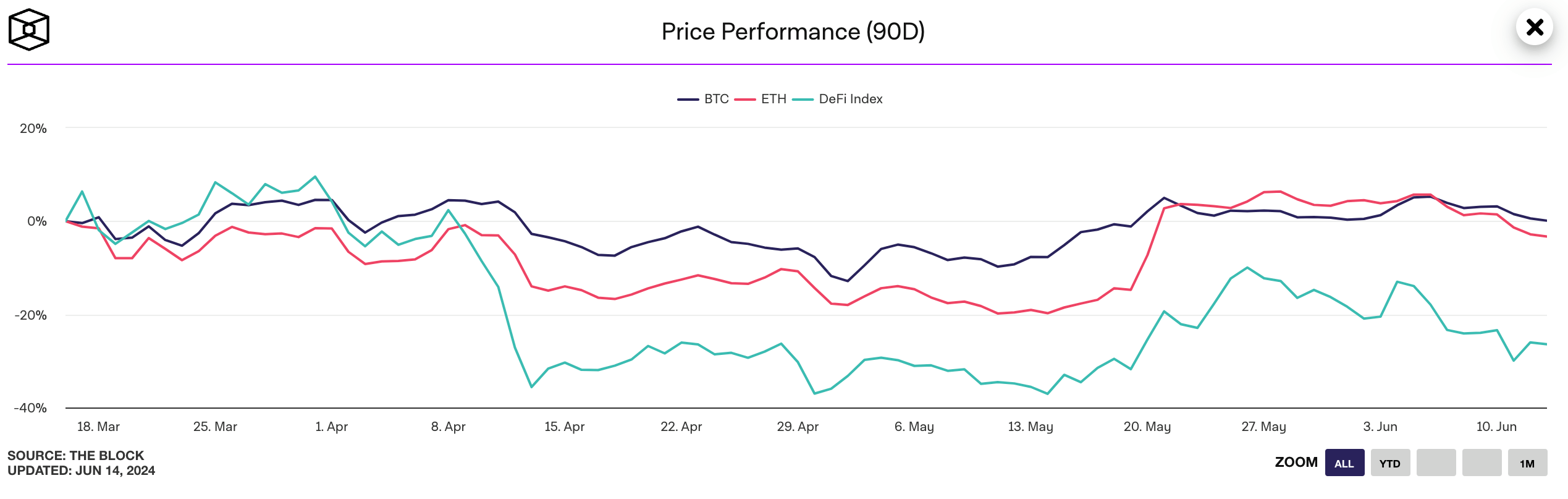This screenshot has height=499, width=1568.
Task: Click the teal DeFi Index legend marker
Action: tap(803, 100)
